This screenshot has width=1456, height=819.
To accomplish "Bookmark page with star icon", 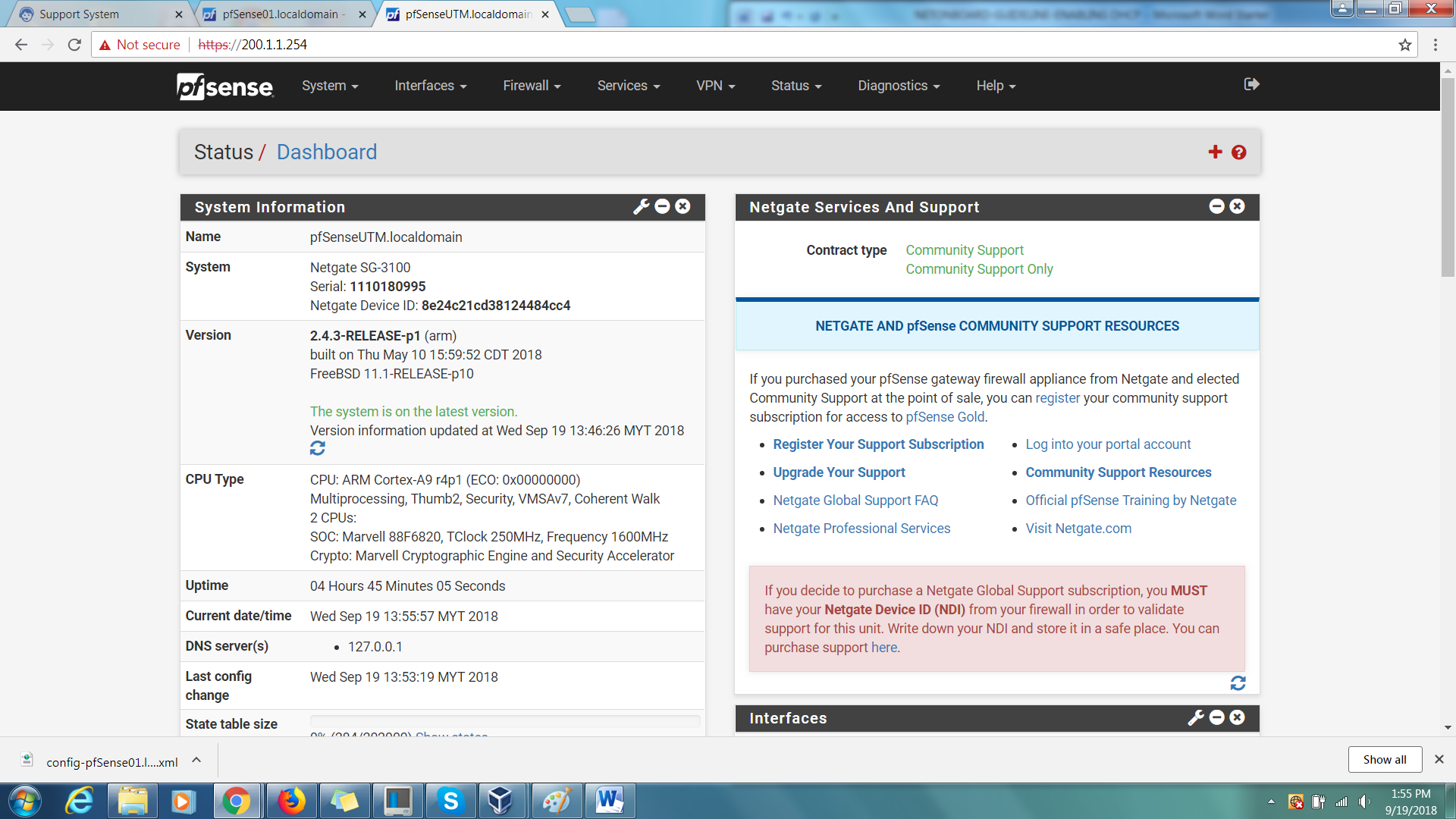I will tap(1405, 45).
